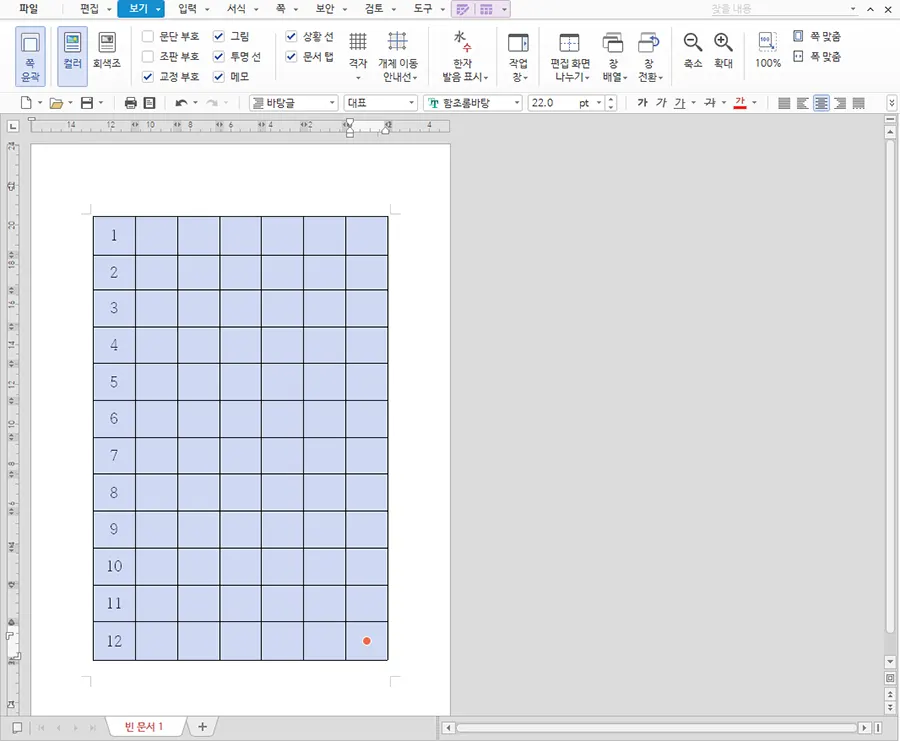Expand the toolbar overflow chevron

[891, 103]
